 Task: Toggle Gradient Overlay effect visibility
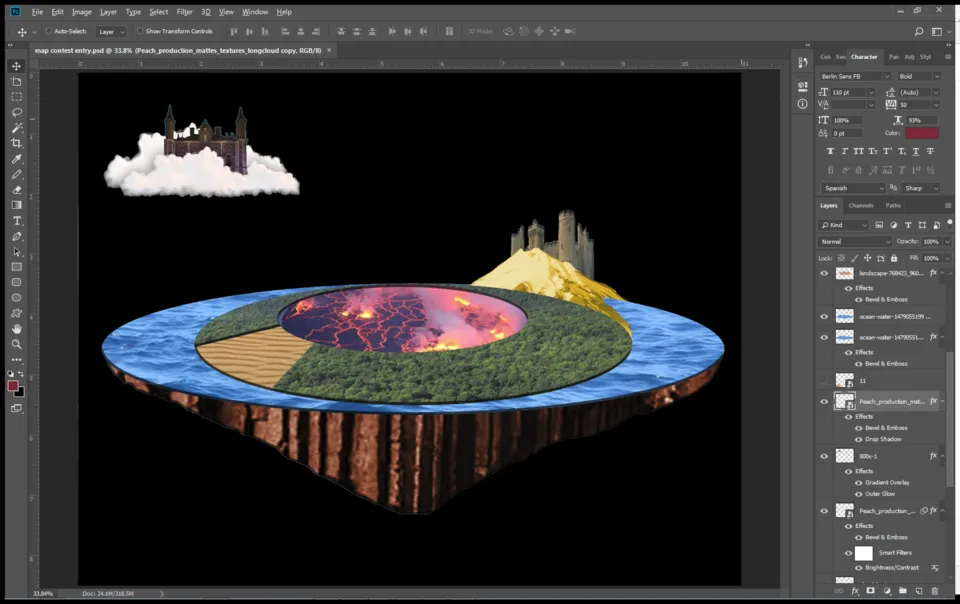tap(858, 483)
